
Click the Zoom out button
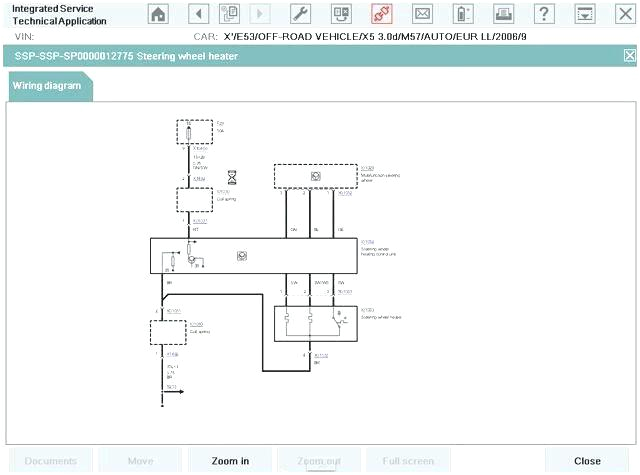pyautogui.click(x=319, y=461)
